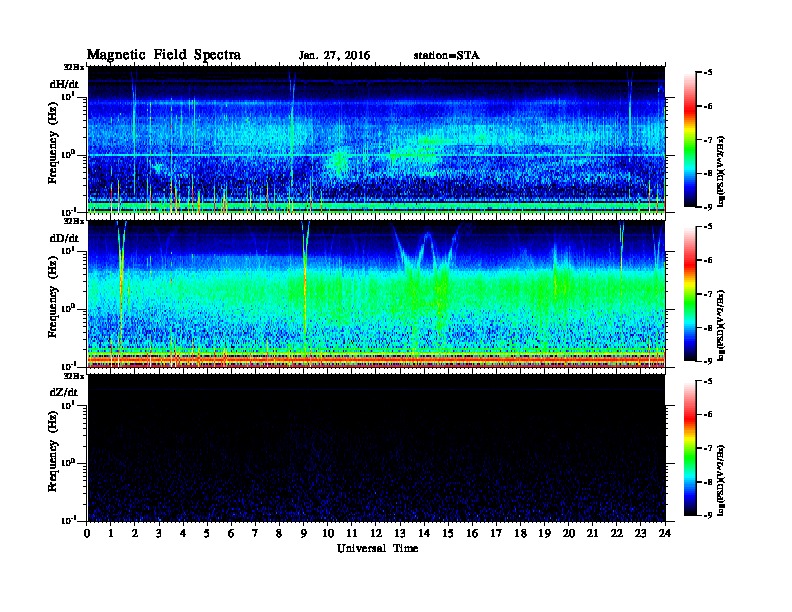Click hour tick label "7" on time axis
The image size is (792, 612).
pos(255,534)
